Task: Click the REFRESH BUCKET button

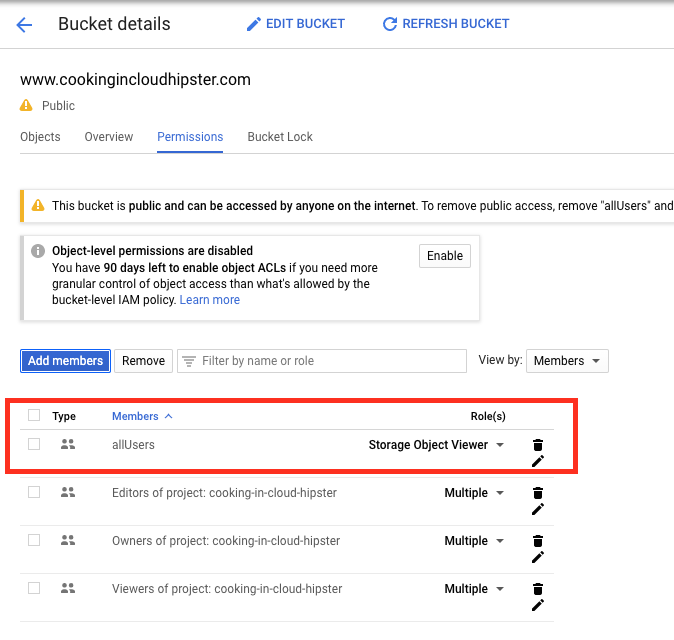Action: tap(446, 24)
